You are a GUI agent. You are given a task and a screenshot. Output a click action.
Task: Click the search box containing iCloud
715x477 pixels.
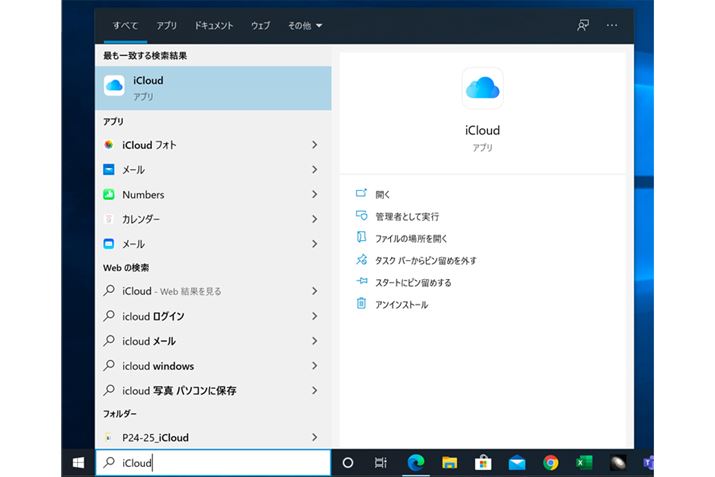(x=212, y=463)
